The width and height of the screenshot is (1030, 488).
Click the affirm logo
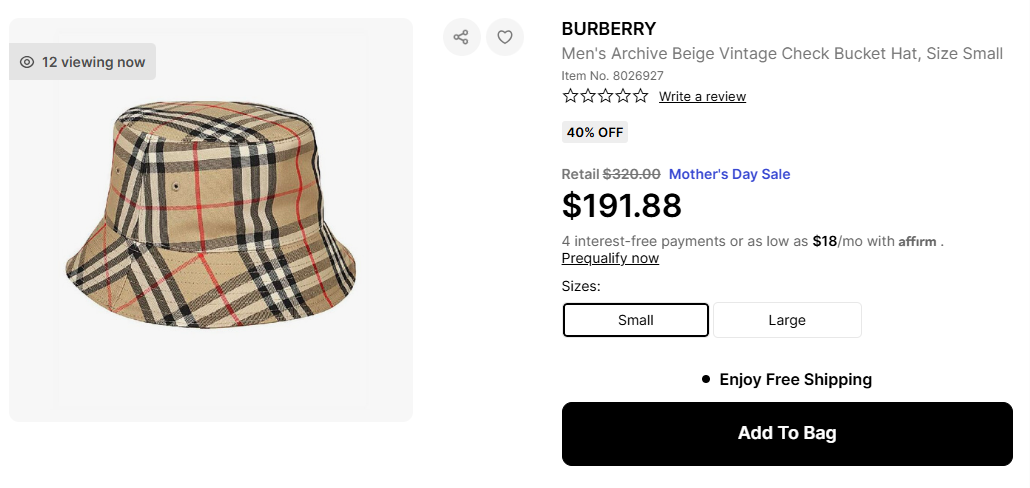[x=917, y=241]
